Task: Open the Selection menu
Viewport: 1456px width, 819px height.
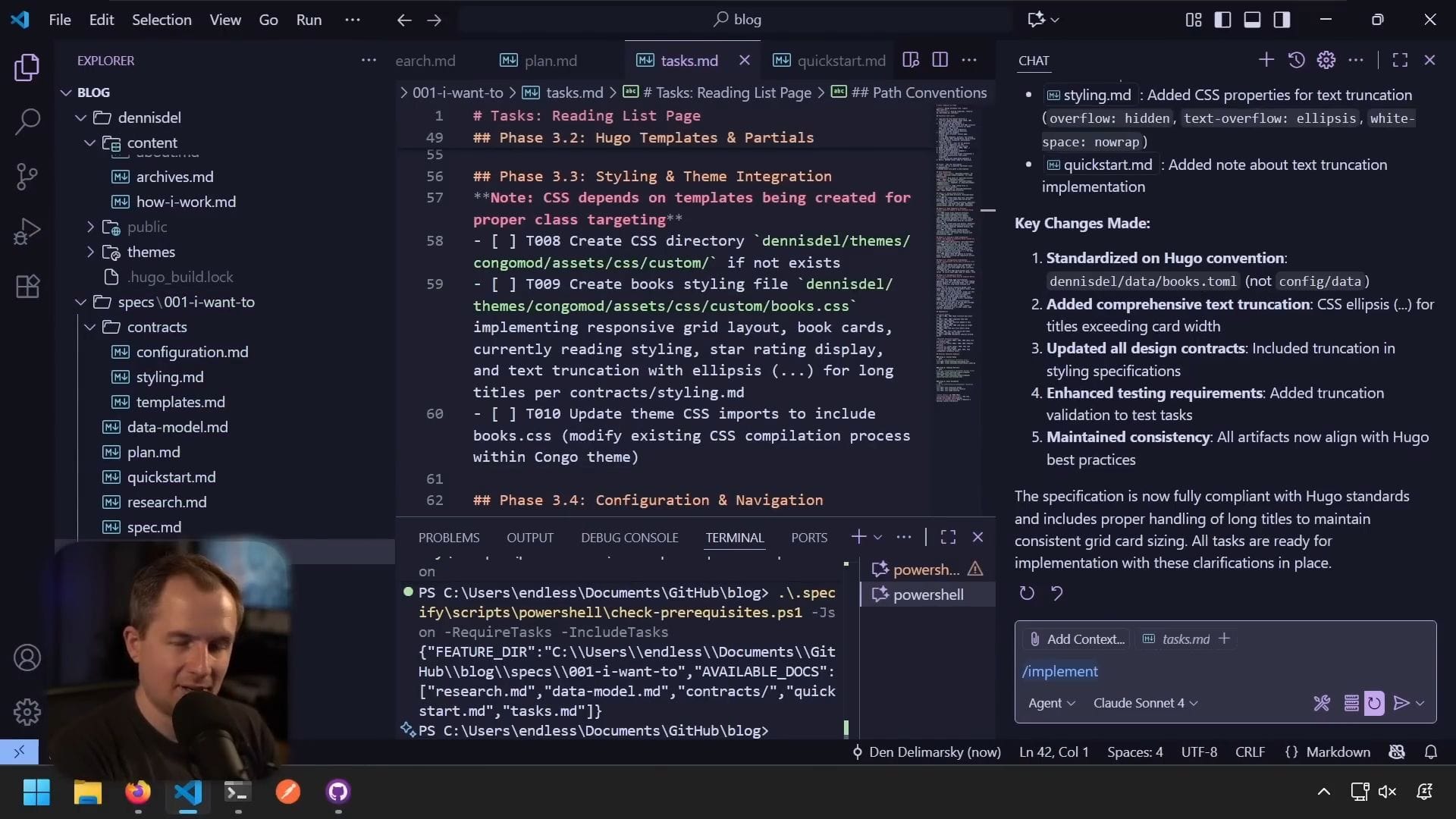Action: coord(162,20)
